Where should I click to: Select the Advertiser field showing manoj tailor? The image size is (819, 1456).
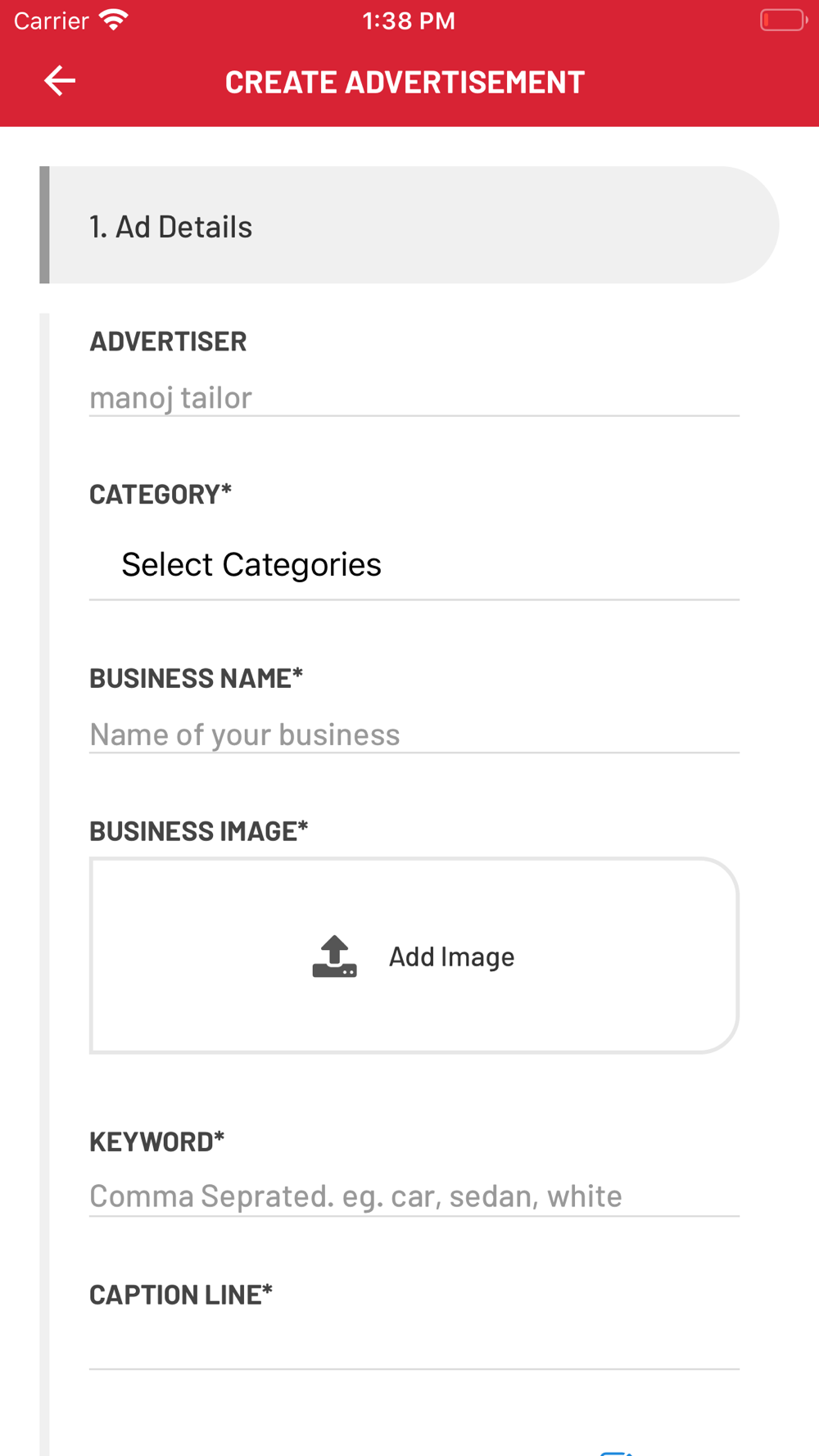[414, 397]
